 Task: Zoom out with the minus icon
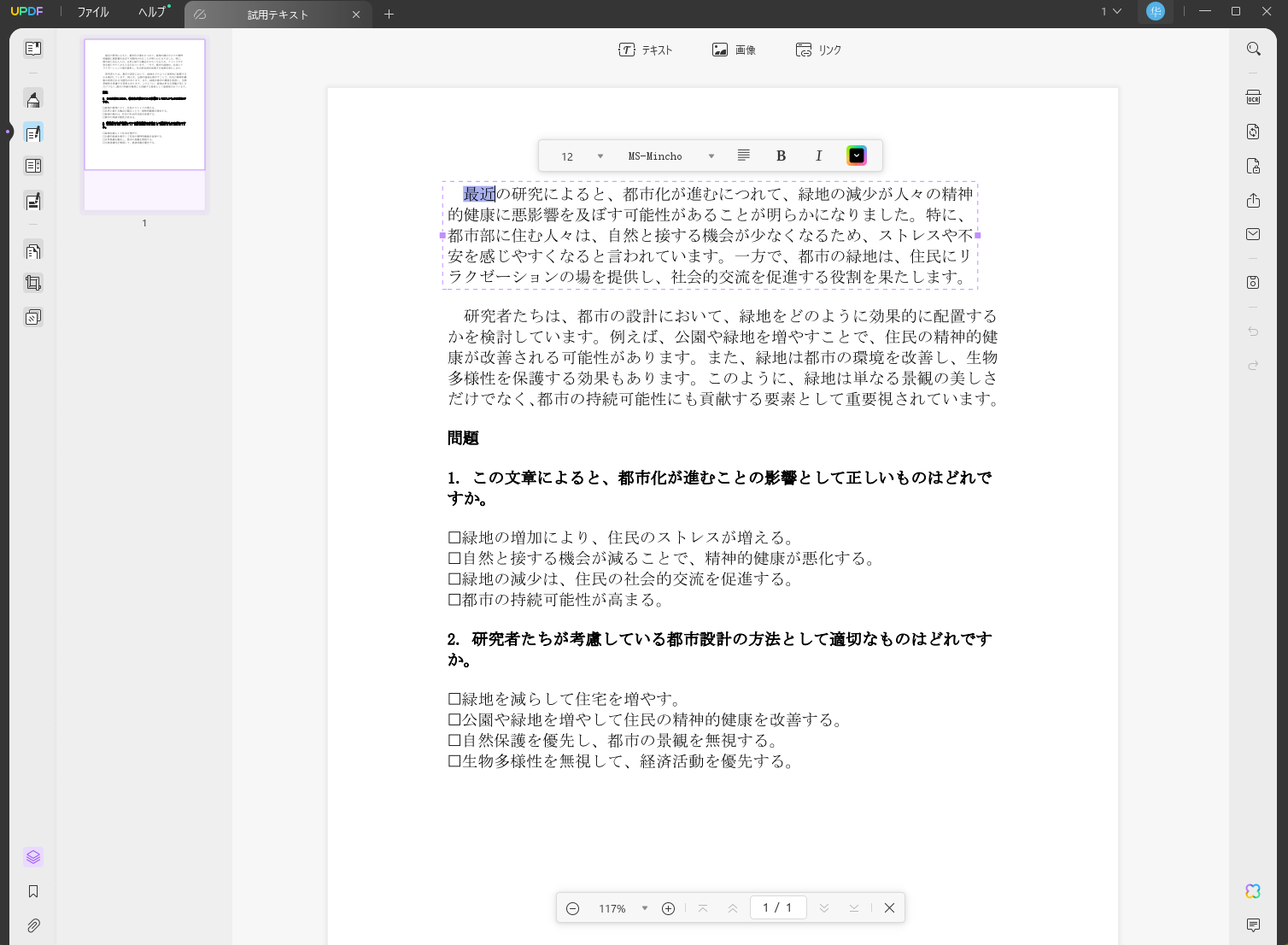tap(573, 908)
